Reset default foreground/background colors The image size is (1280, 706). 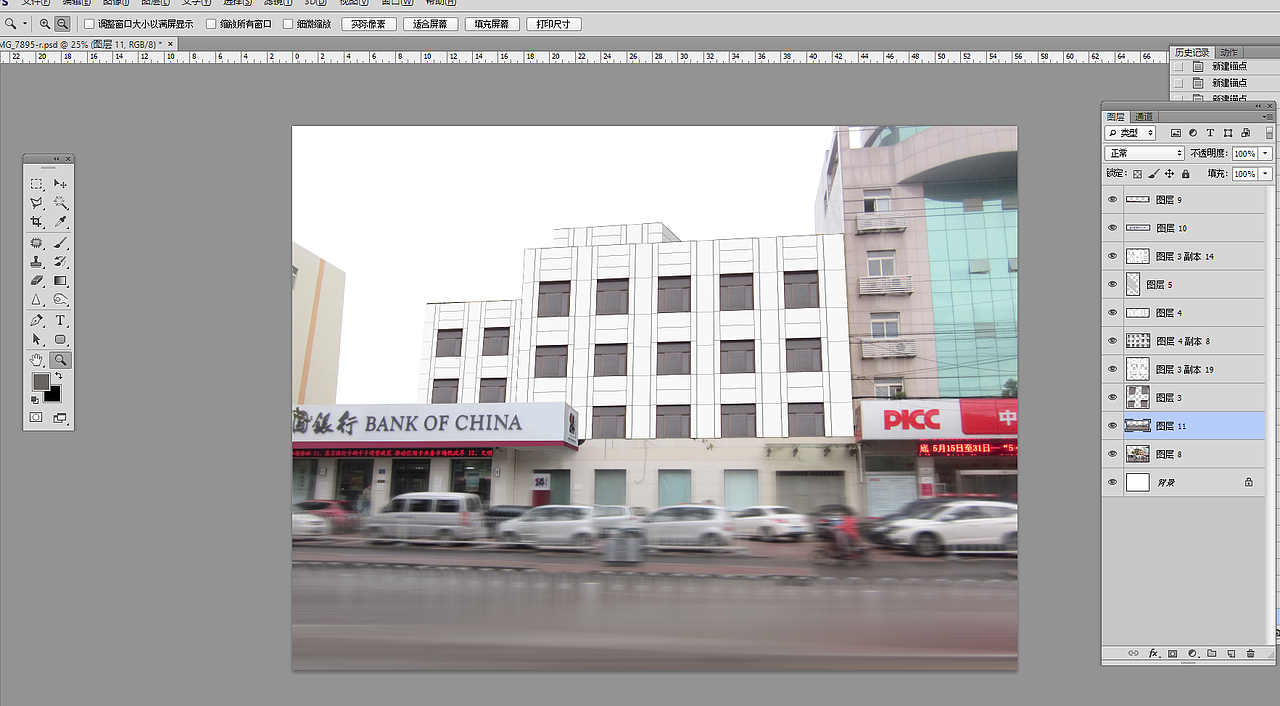pyautogui.click(x=35, y=399)
